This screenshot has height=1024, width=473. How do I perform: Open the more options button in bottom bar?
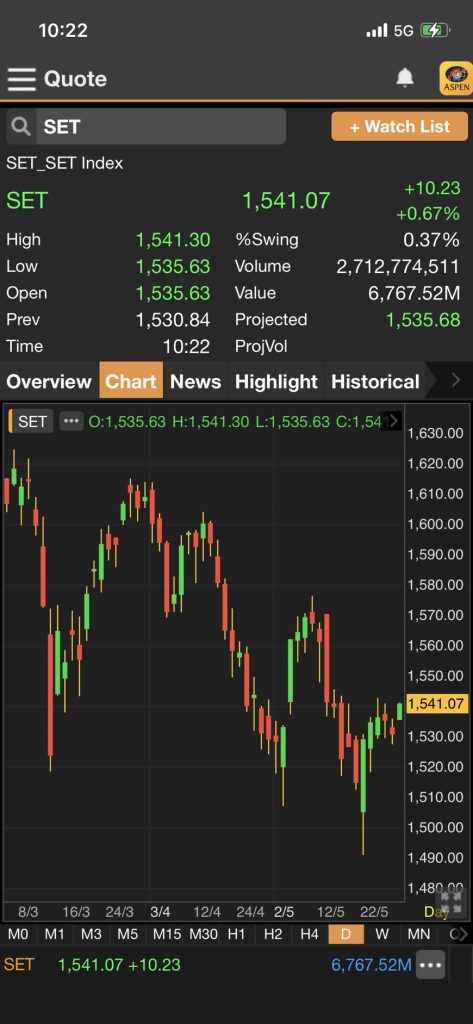431,965
